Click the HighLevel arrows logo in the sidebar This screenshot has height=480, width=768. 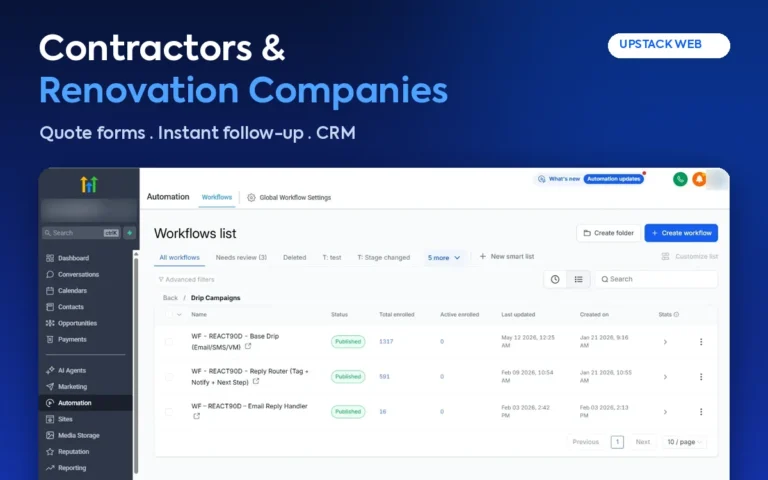89,185
